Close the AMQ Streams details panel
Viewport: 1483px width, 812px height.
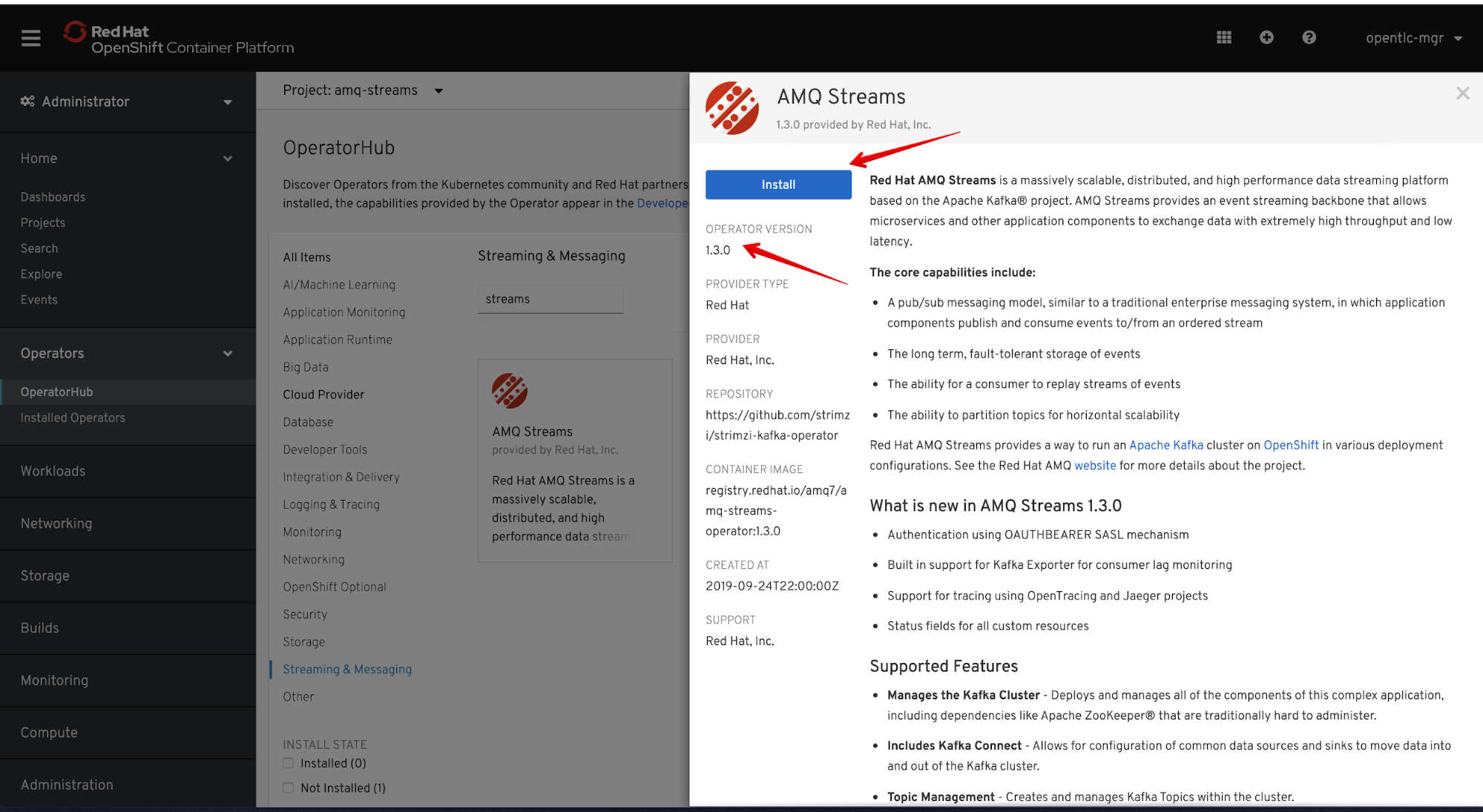coord(1462,93)
